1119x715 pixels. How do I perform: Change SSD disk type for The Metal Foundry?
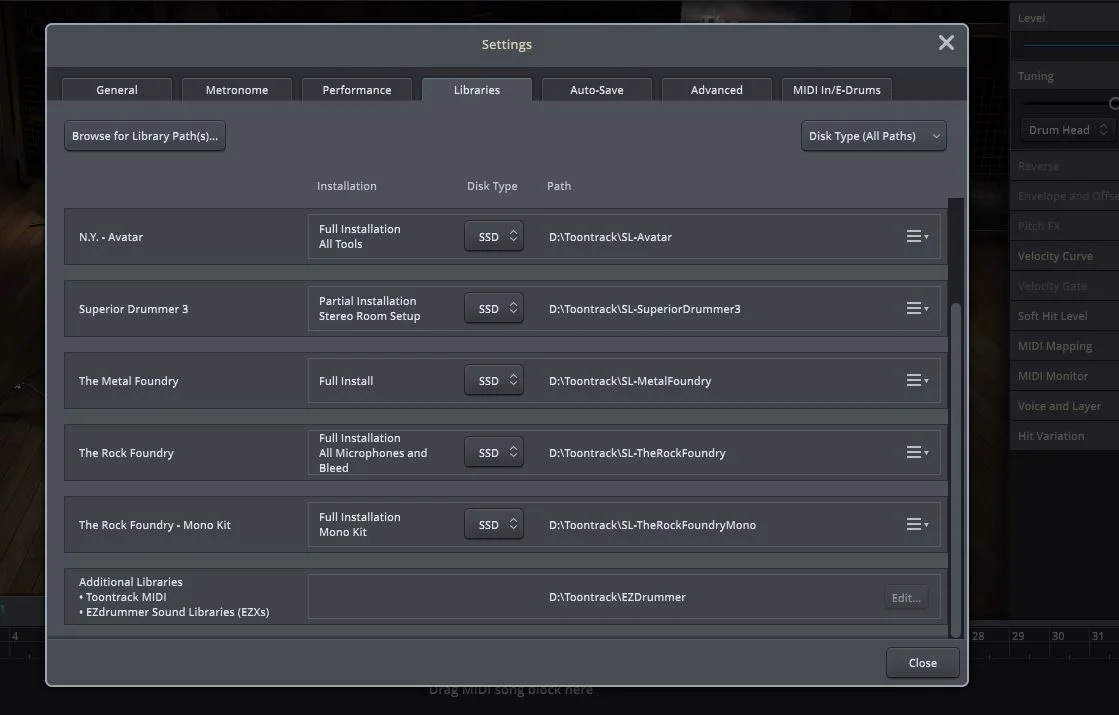[494, 380]
